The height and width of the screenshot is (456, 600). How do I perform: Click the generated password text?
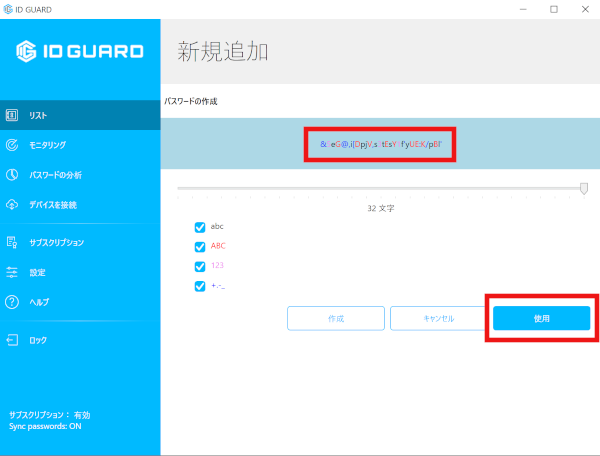point(381,144)
